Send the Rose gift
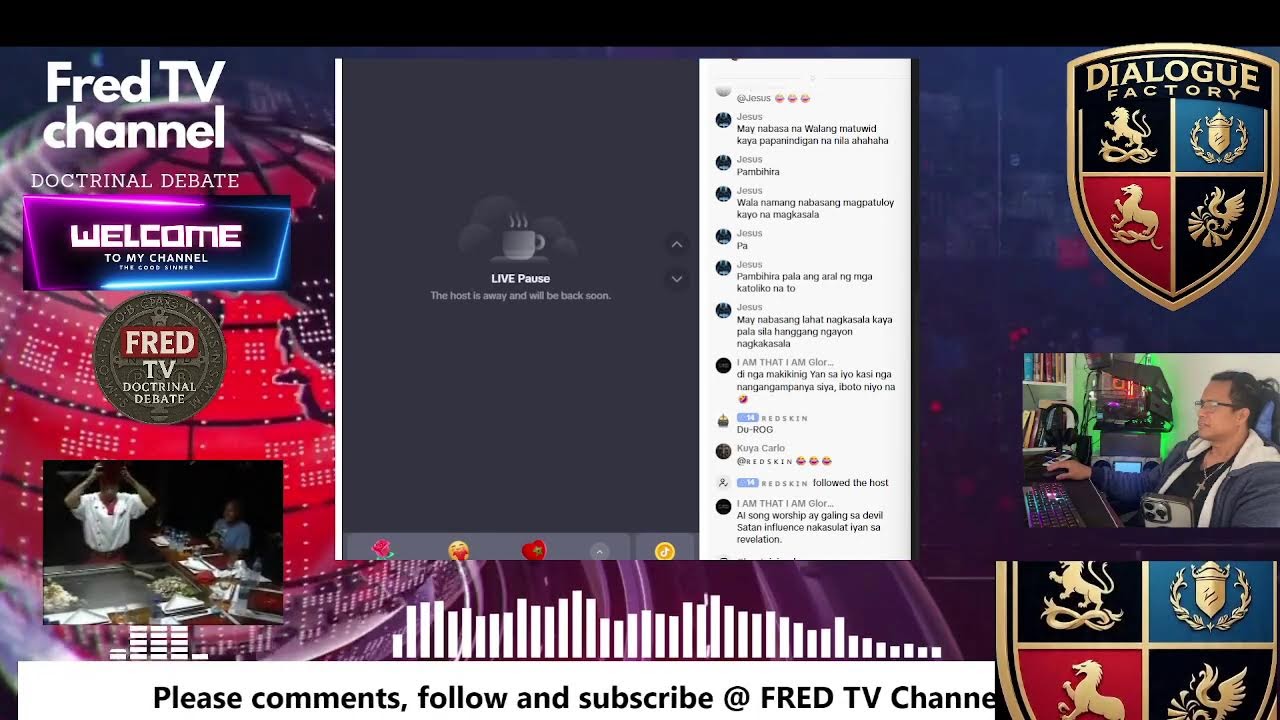The image size is (1280, 720). [x=381, y=549]
